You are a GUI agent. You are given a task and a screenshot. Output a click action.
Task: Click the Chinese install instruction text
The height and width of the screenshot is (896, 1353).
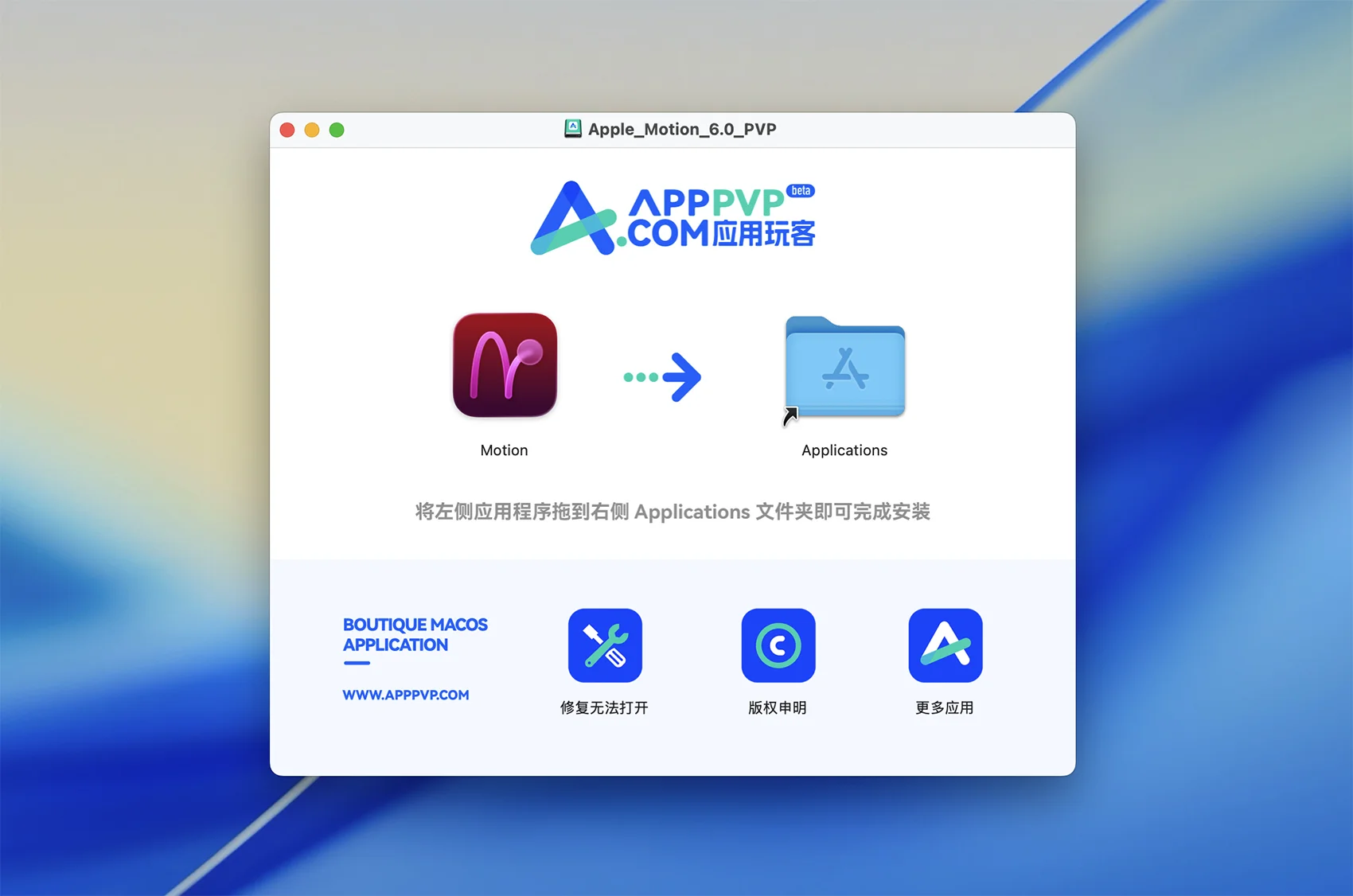point(673,512)
